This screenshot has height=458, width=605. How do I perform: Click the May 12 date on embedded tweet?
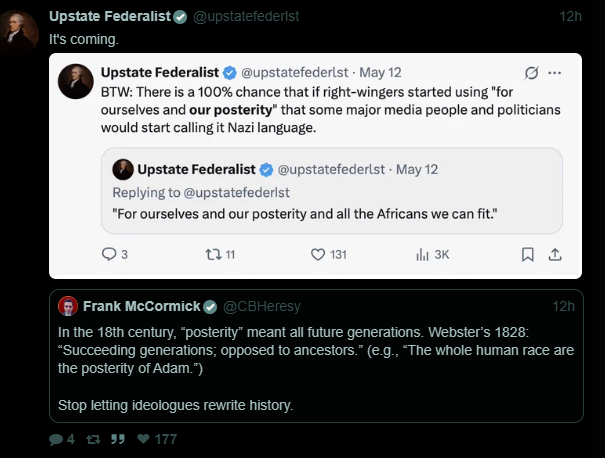[x=380, y=73]
